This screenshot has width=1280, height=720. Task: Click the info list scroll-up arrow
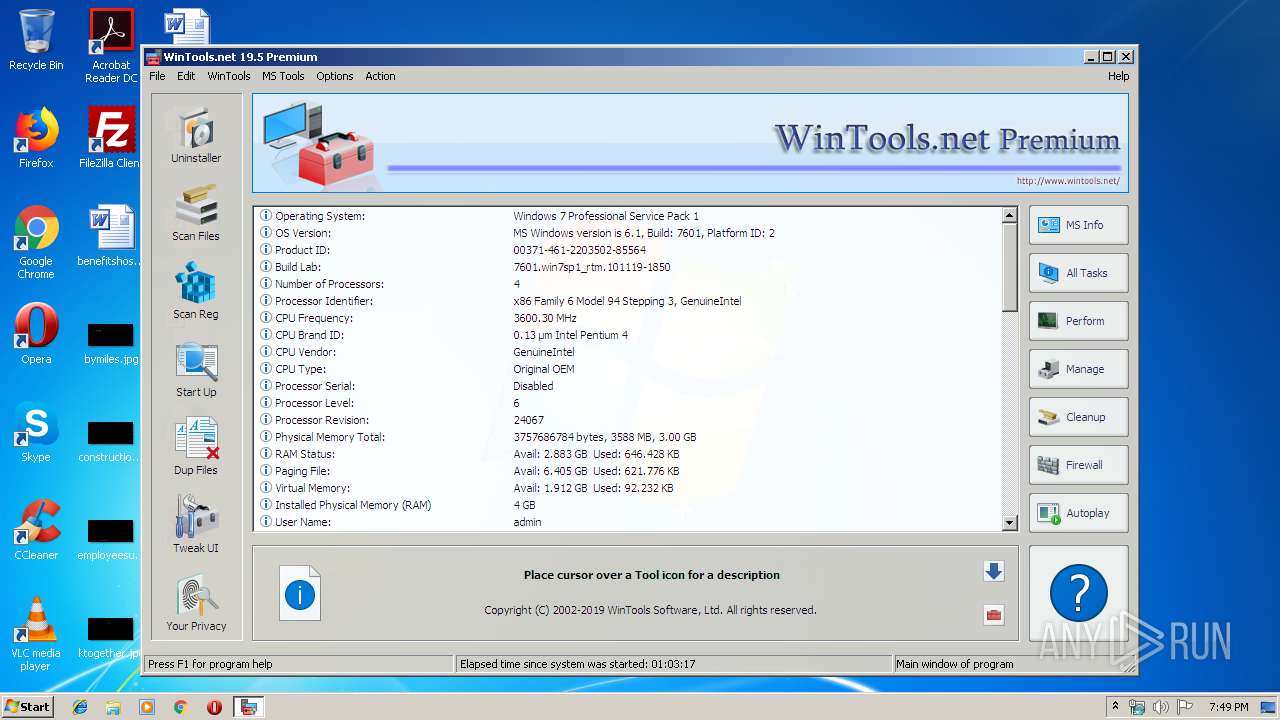click(1009, 215)
